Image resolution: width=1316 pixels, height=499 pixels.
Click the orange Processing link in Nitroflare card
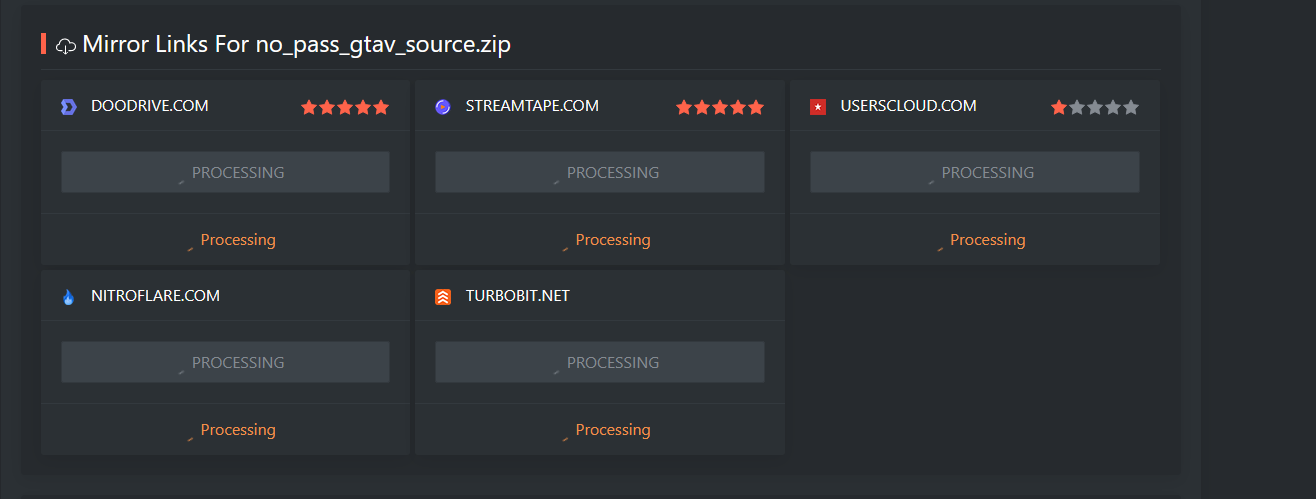click(238, 430)
